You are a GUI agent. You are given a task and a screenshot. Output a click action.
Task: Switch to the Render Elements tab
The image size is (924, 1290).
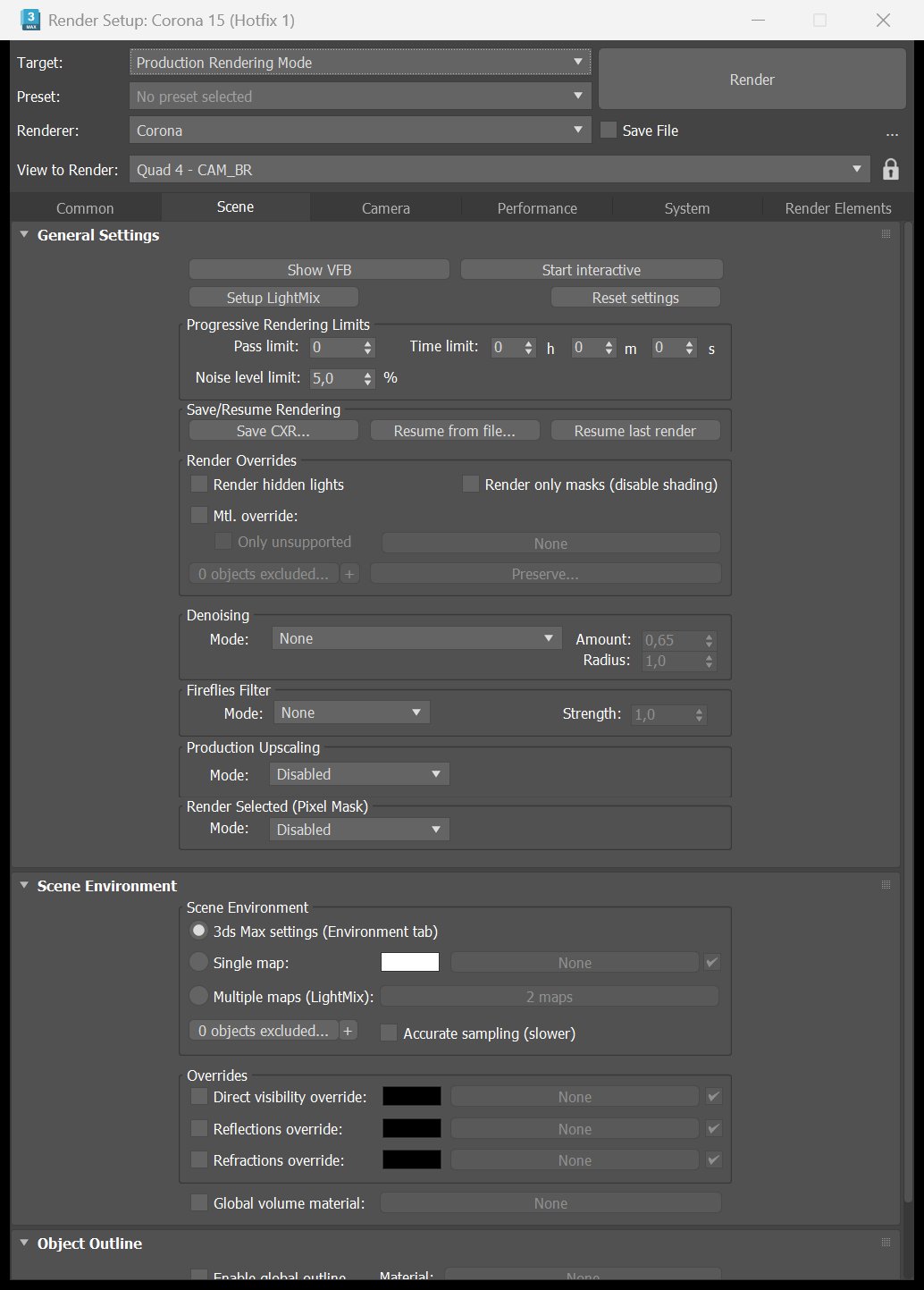[x=838, y=208]
